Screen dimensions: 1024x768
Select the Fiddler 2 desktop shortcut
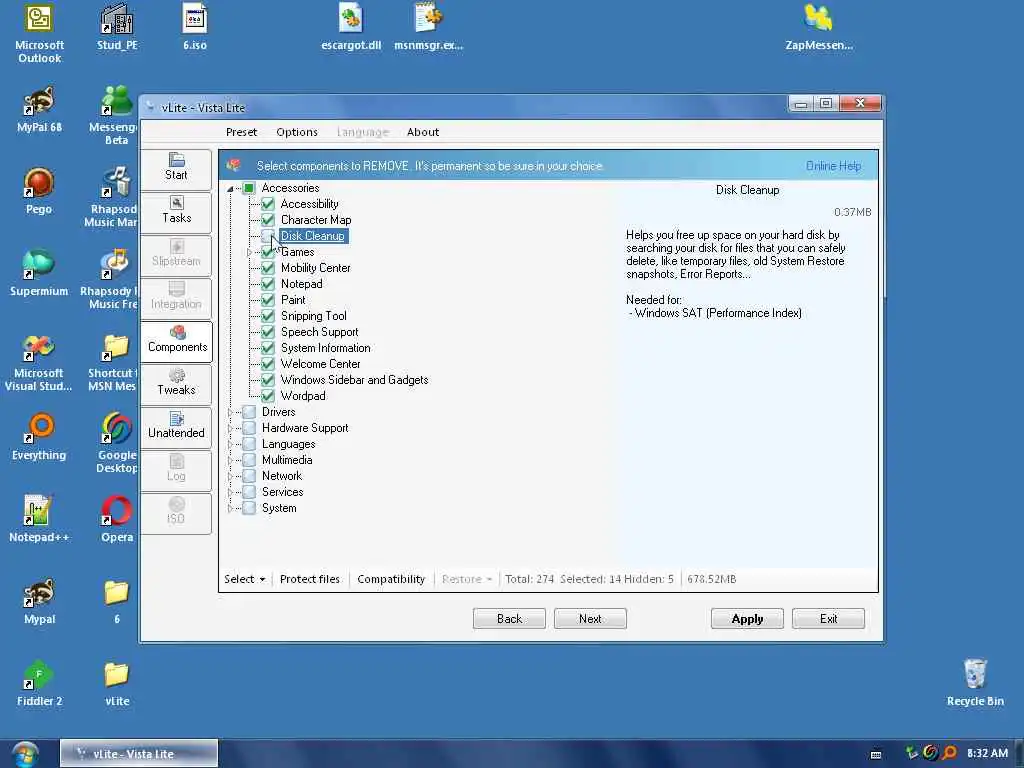tap(39, 683)
